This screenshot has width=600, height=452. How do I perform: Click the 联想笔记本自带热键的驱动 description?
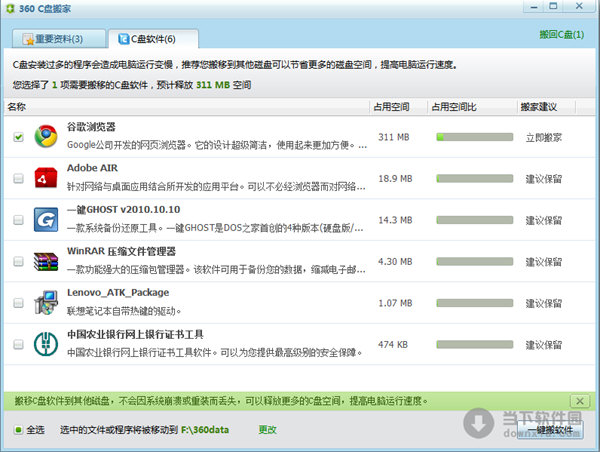pyautogui.click(x=124, y=311)
